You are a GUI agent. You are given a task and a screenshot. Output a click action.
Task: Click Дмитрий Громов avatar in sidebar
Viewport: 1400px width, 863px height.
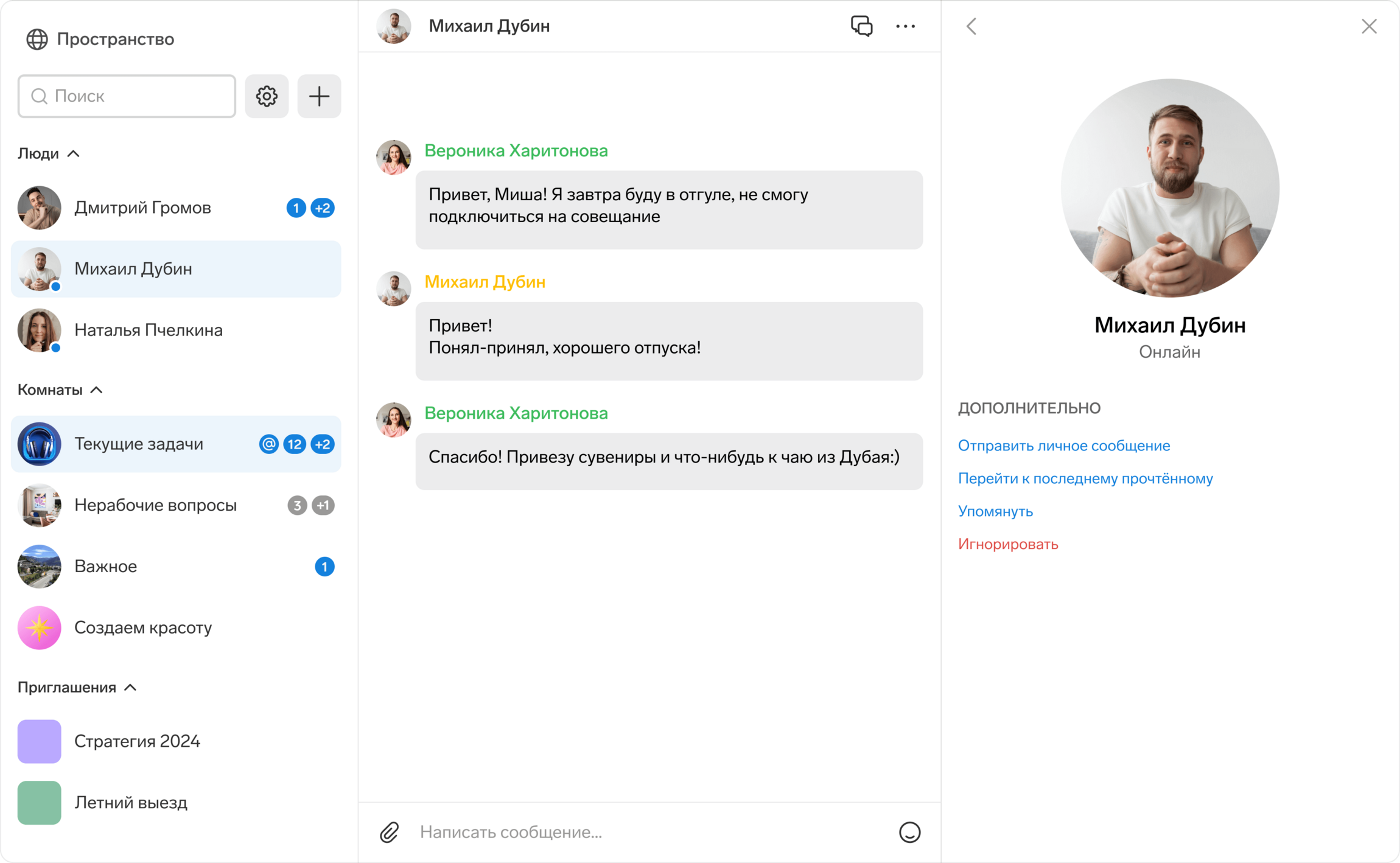(40, 208)
